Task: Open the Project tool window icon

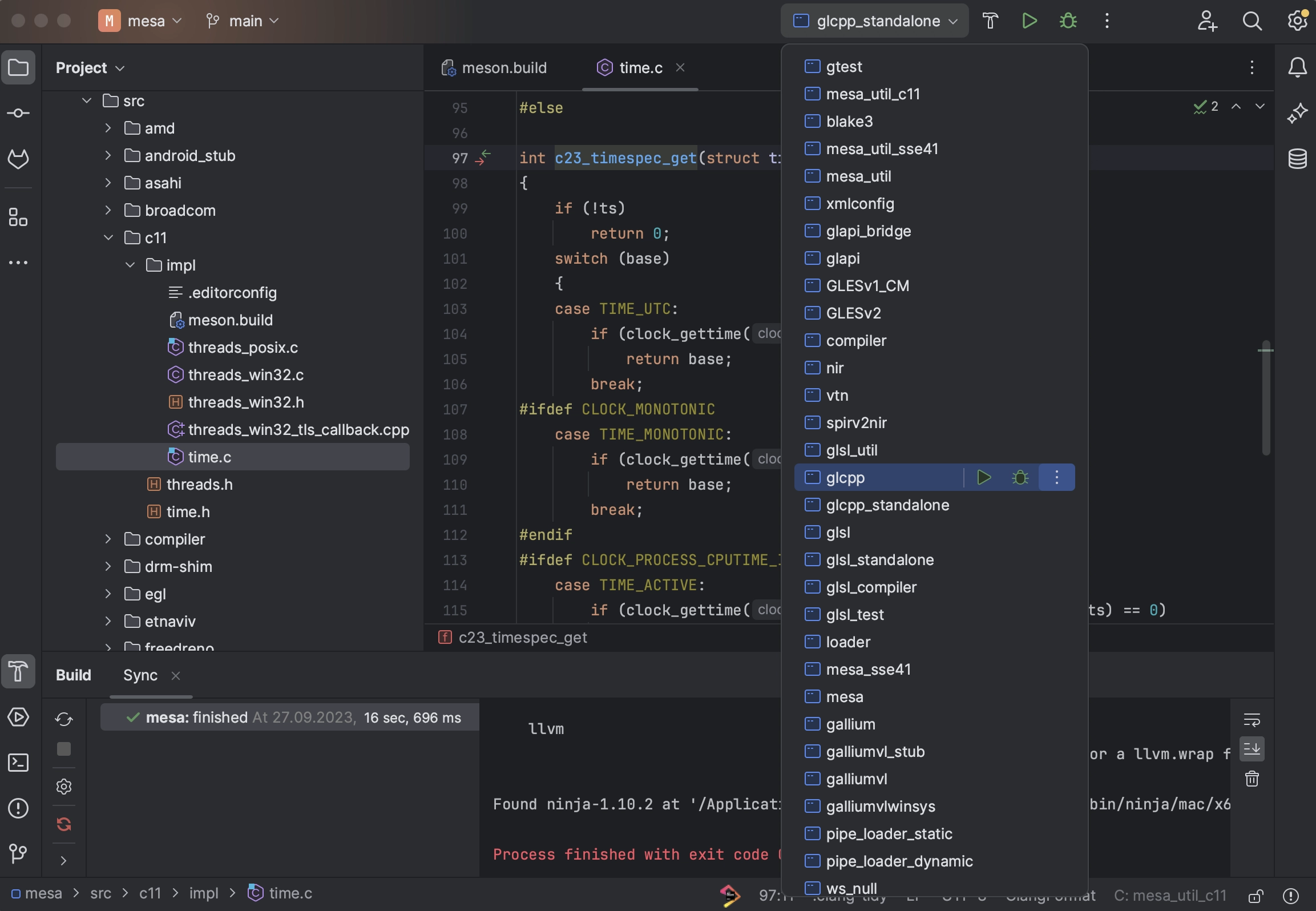Action: click(x=18, y=68)
